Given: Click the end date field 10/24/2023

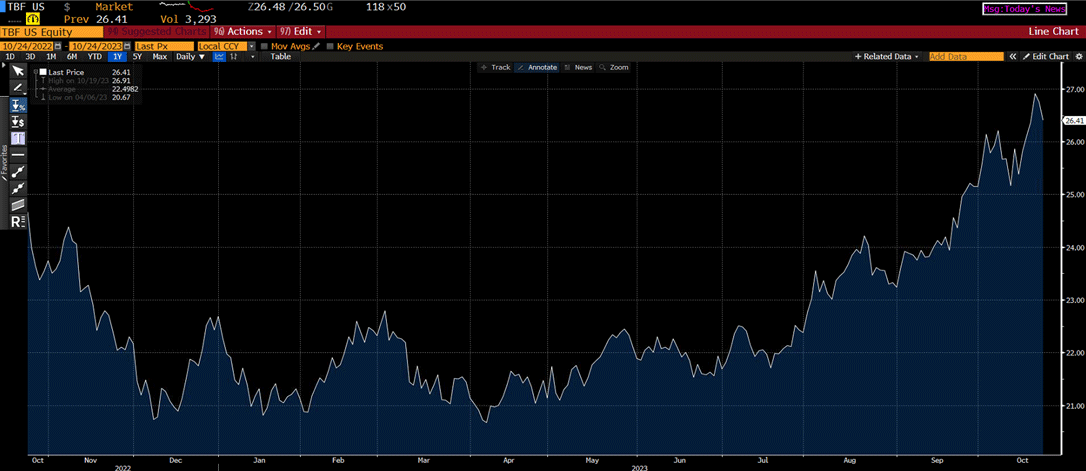Looking at the screenshot, I should click(96, 46).
